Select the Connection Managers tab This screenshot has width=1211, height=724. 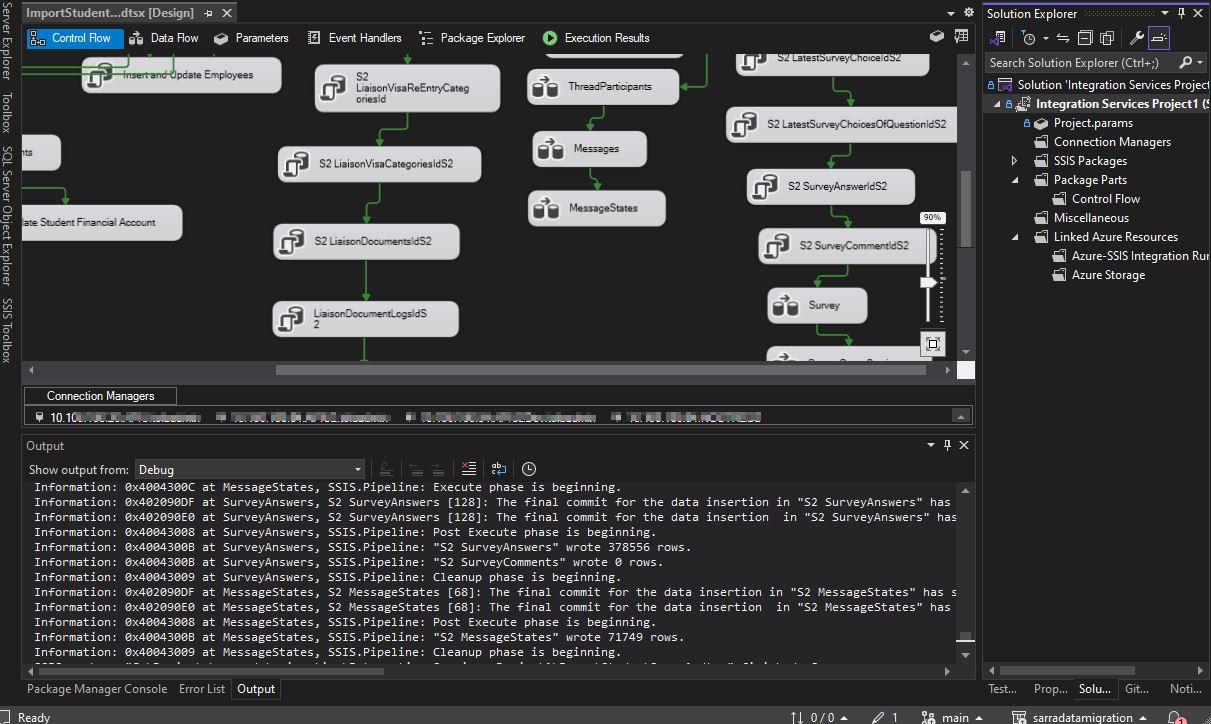[100, 396]
